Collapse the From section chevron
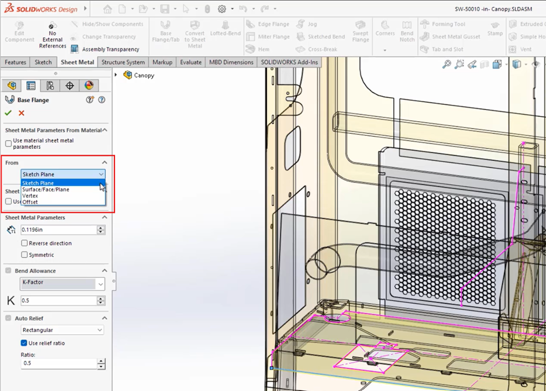 (x=104, y=163)
